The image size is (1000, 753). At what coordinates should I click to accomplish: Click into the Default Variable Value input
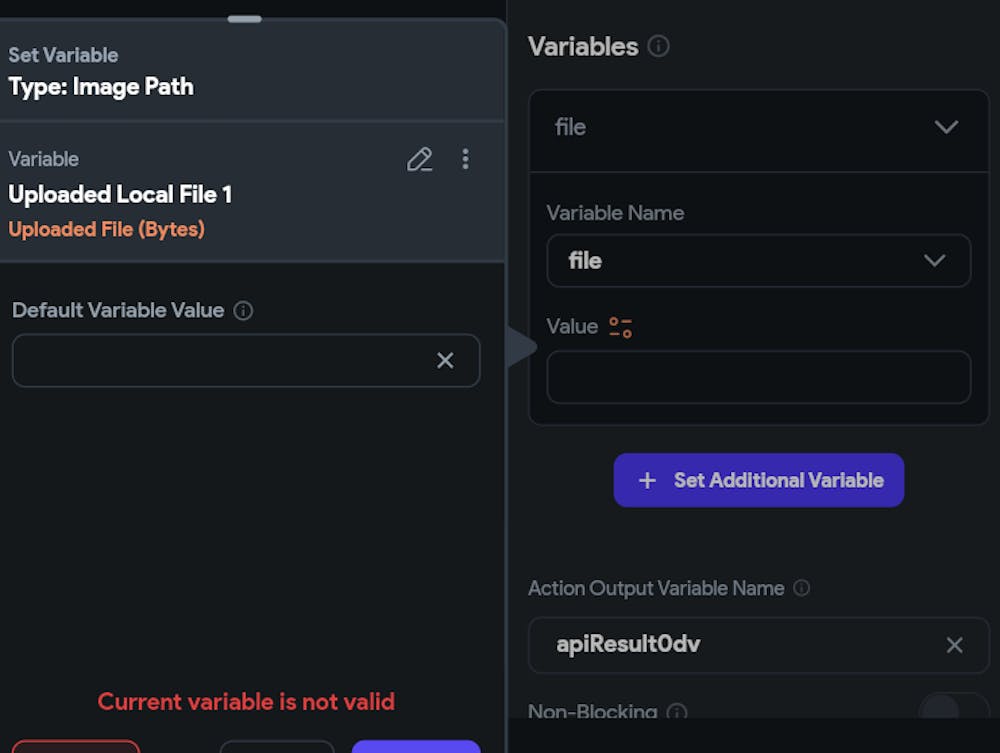pos(220,360)
